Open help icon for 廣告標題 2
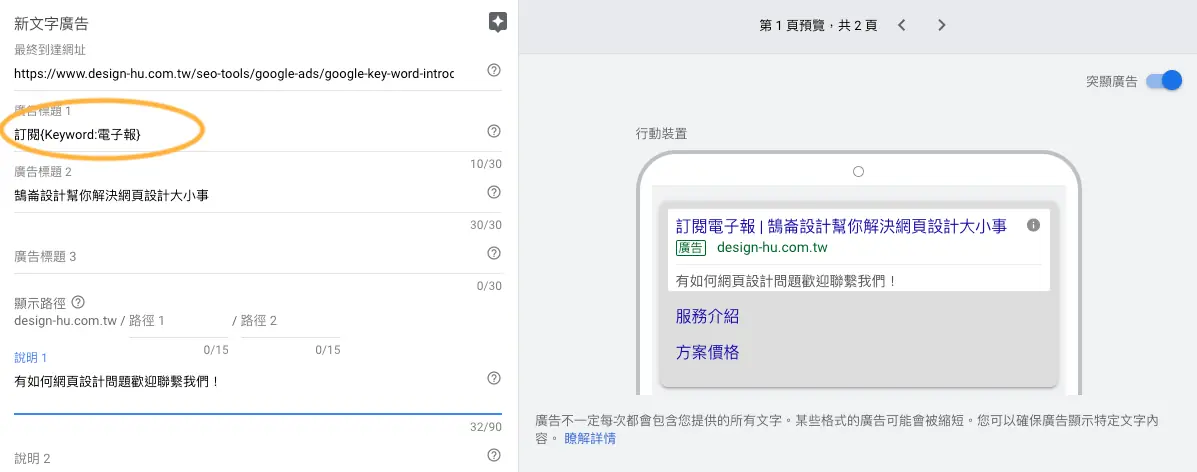 coord(494,192)
